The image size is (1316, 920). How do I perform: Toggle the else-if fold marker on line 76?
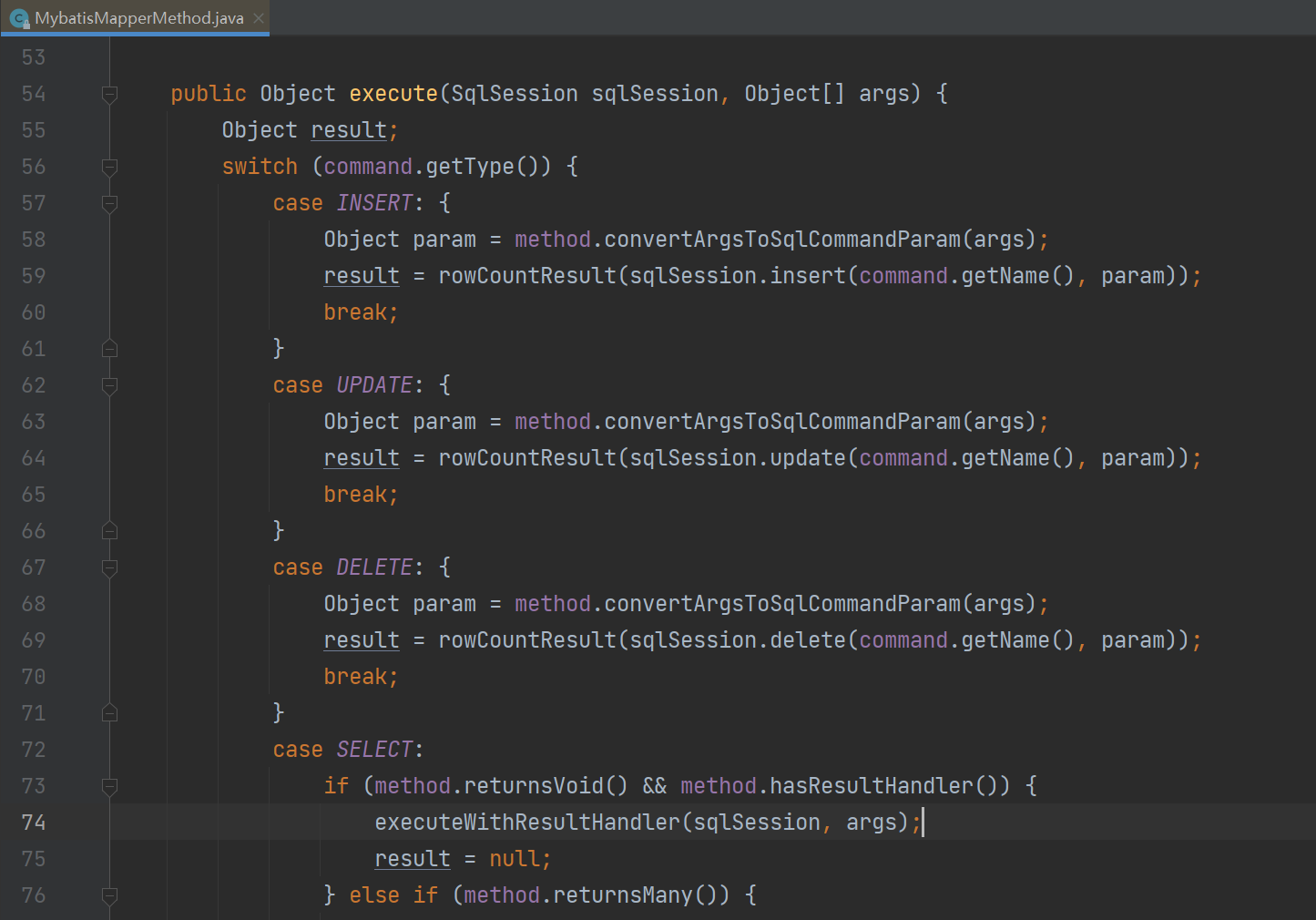pyautogui.click(x=109, y=895)
